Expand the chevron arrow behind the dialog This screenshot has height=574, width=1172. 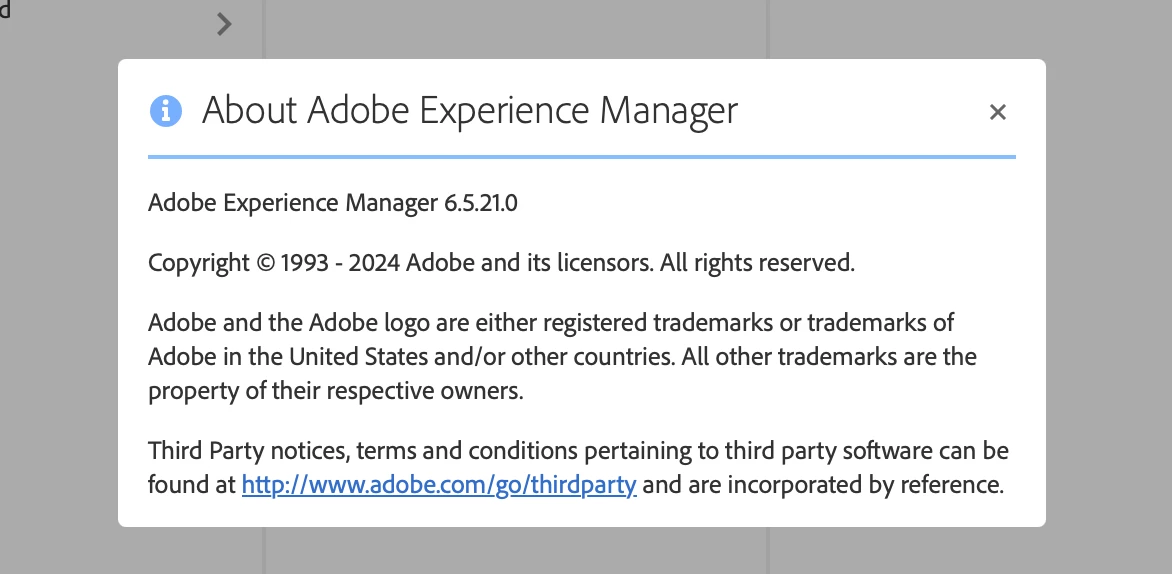pos(224,24)
